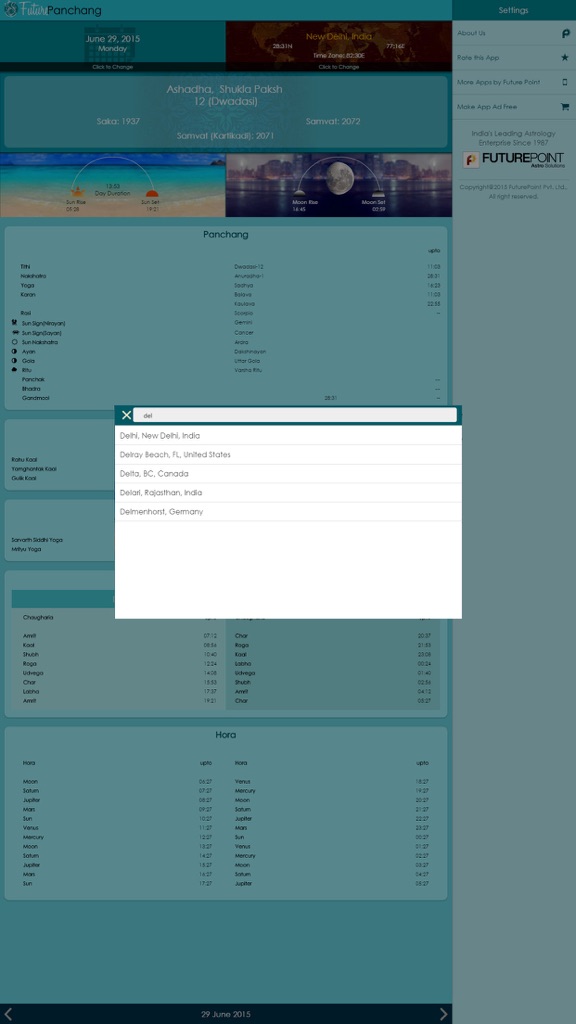This screenshot has width=576, height=1024.
Task: Click the FuturePanchang logo icon
Action: pos(10,10)
